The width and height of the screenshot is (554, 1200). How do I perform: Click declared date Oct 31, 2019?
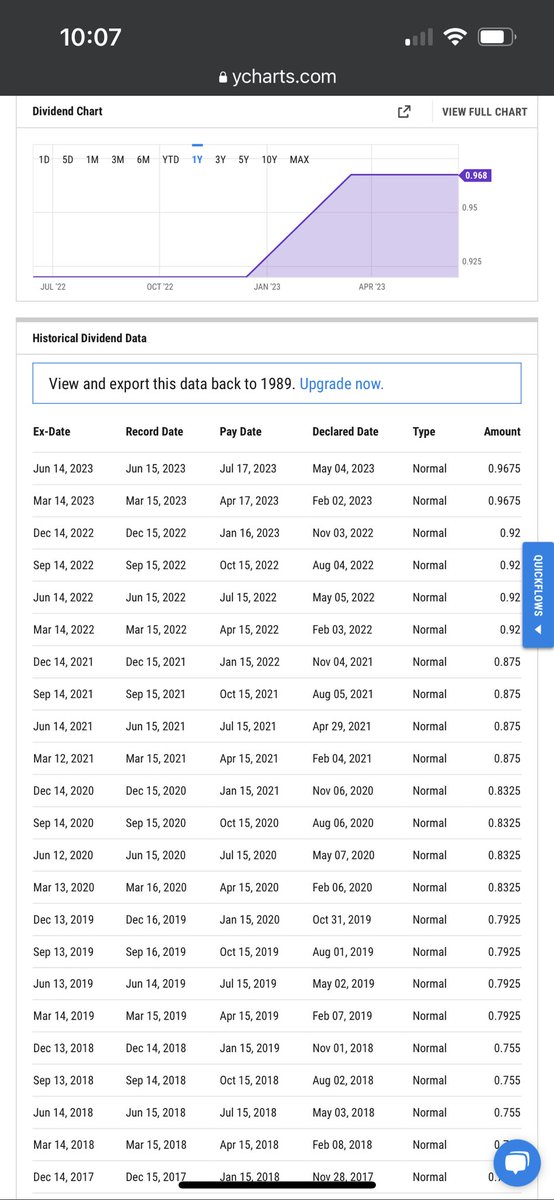pos(341,919)
